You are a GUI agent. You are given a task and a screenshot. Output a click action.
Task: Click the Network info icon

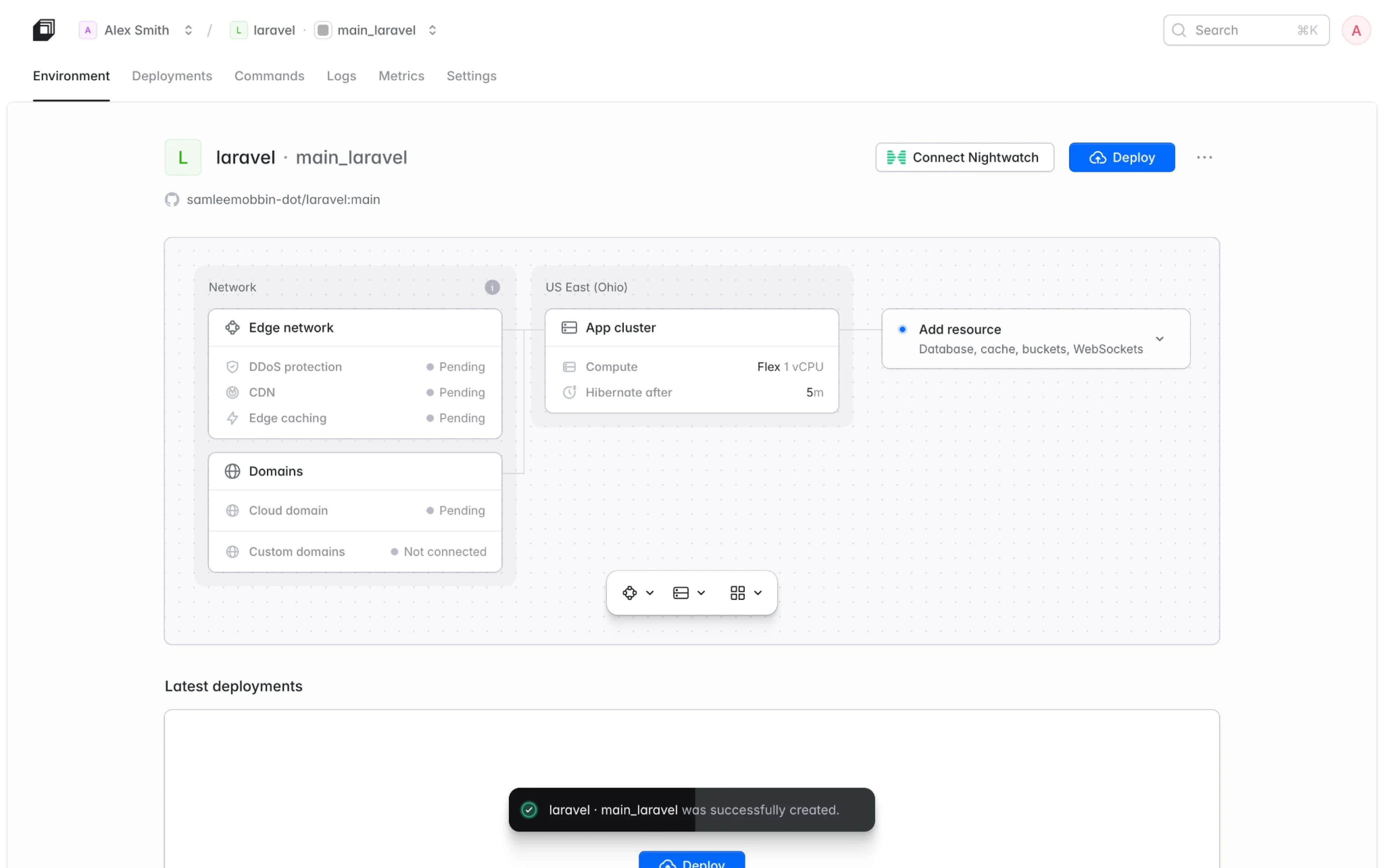click(492, 287)
